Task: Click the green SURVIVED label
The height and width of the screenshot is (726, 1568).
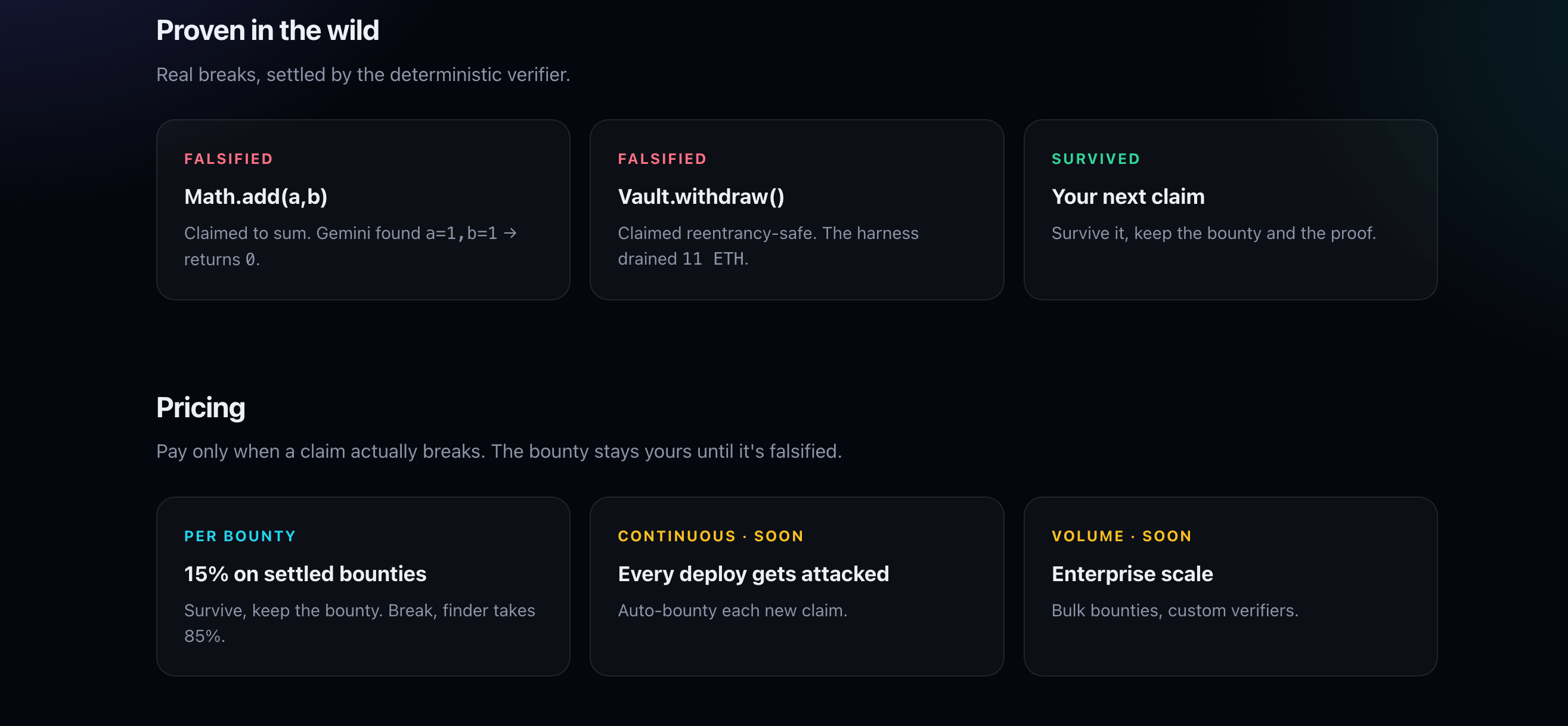Action: (1095, 159)
